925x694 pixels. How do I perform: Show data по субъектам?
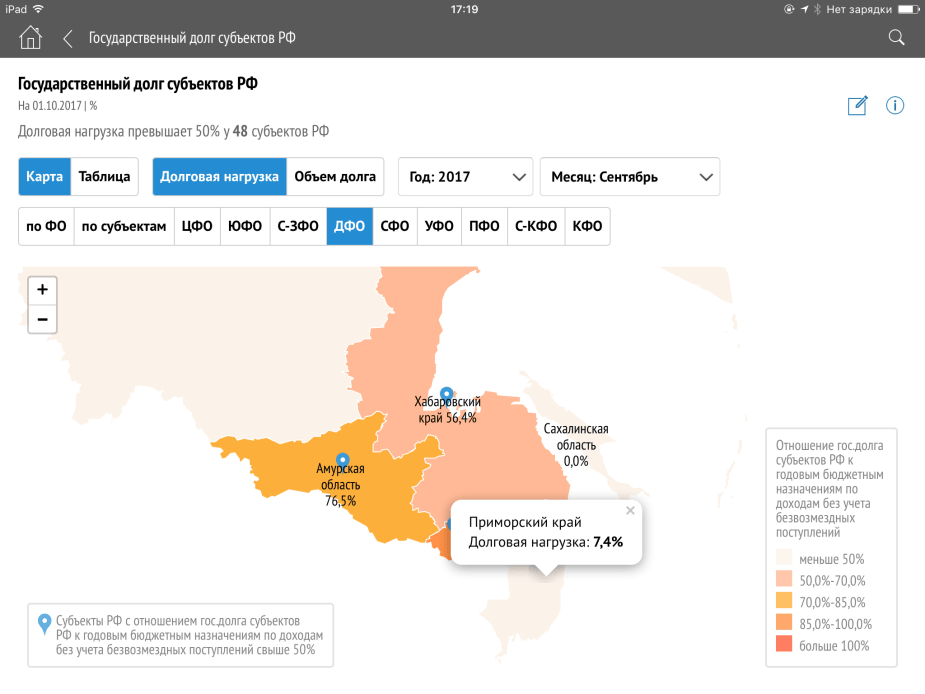click(x=124, y=226)
